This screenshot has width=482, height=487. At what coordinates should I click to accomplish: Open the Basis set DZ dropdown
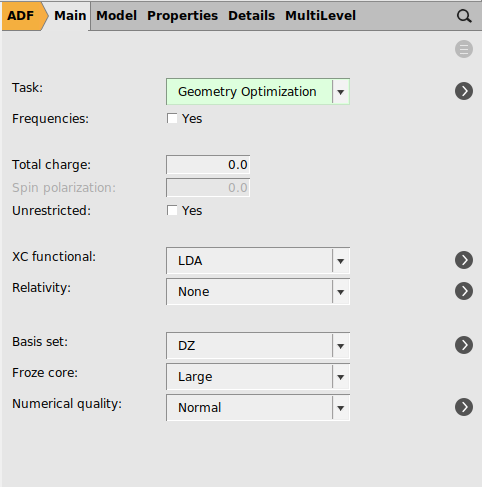[258, 346]
